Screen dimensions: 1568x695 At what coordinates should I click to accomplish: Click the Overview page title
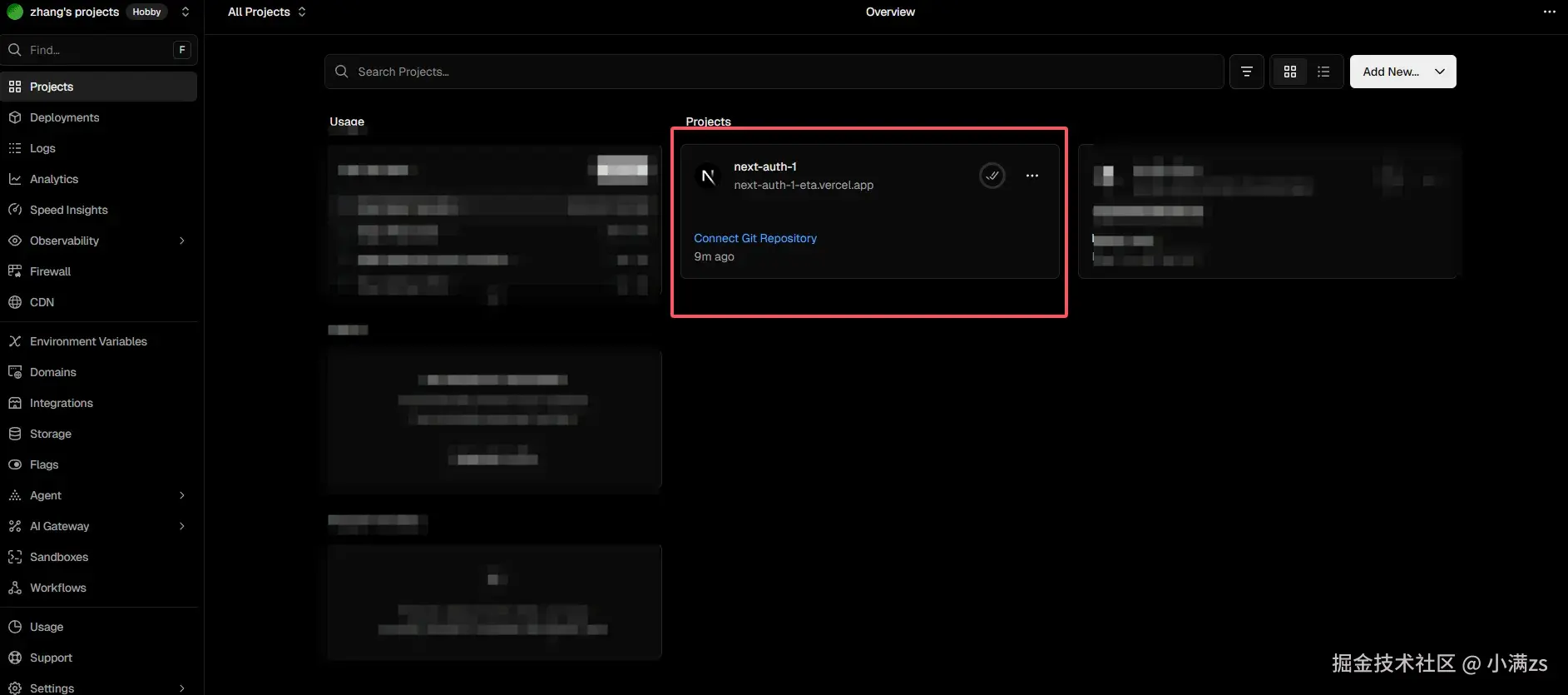[x=890, y=12]
